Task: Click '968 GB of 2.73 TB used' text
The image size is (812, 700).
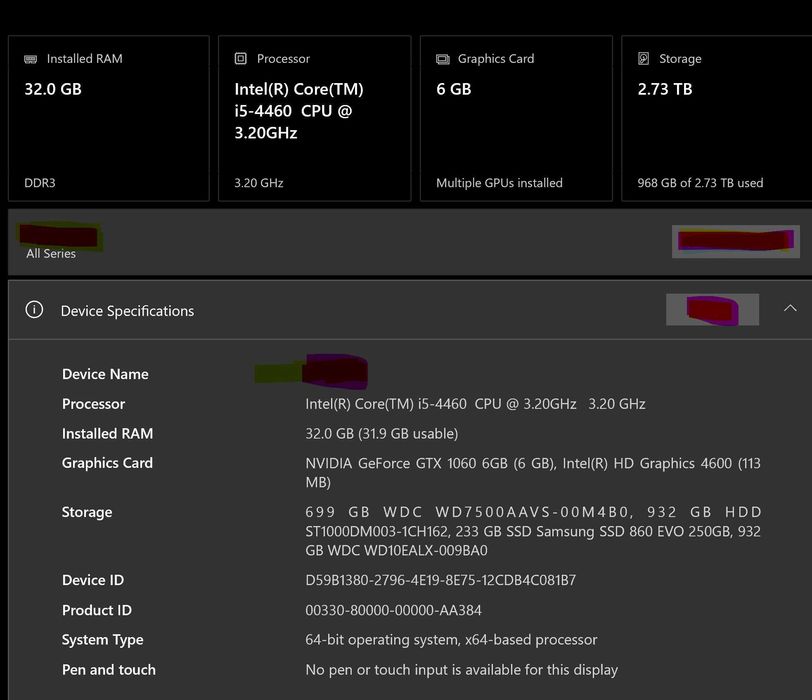Action: point(700,183)
